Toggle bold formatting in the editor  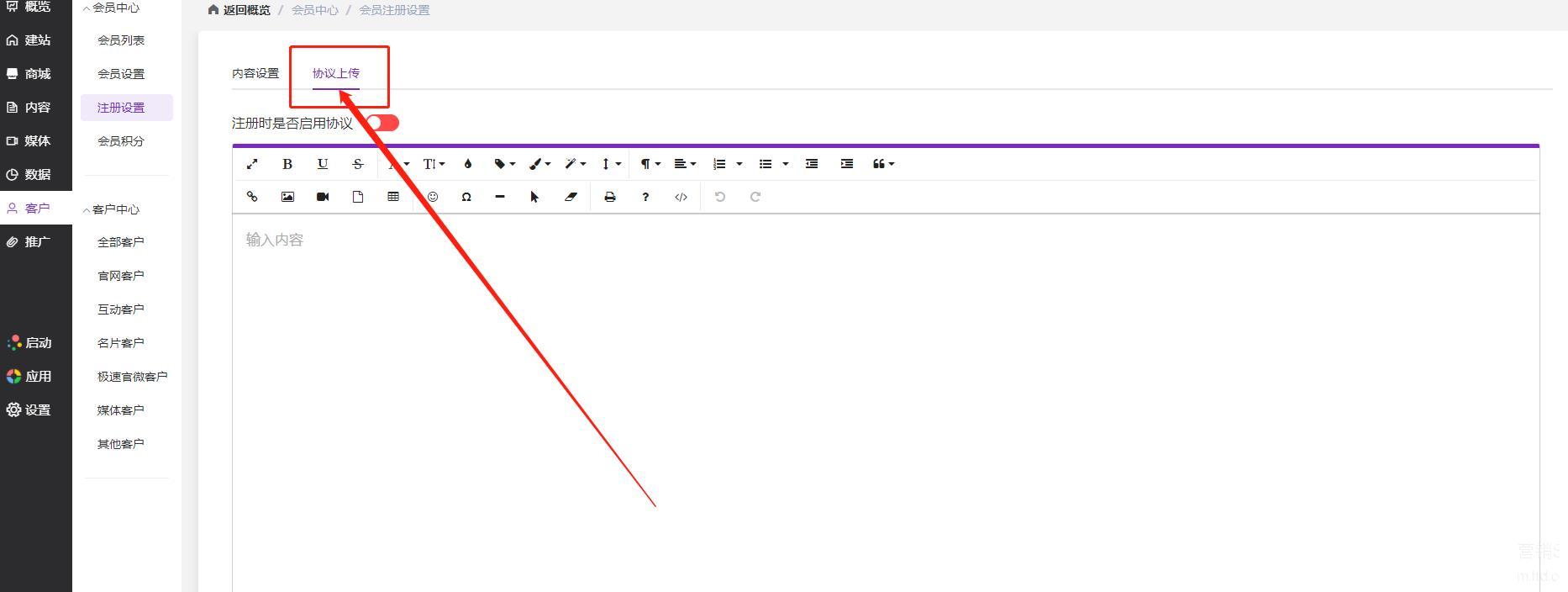click(x=287, y=164)
